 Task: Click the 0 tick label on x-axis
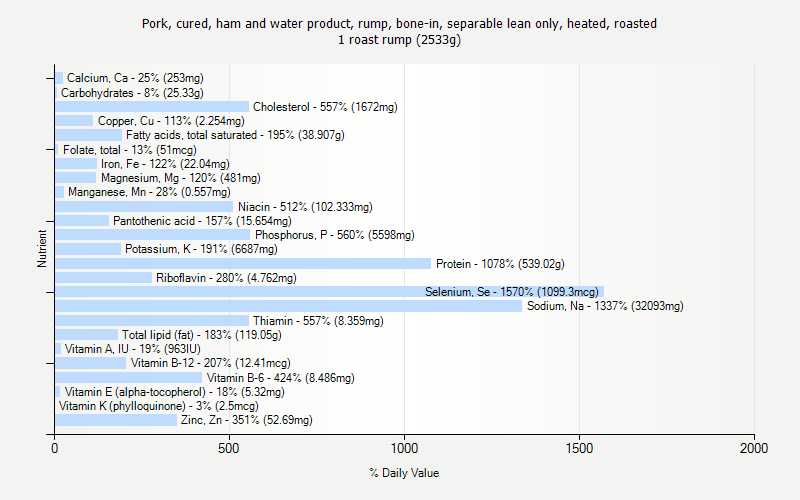[x=55, y=448]
